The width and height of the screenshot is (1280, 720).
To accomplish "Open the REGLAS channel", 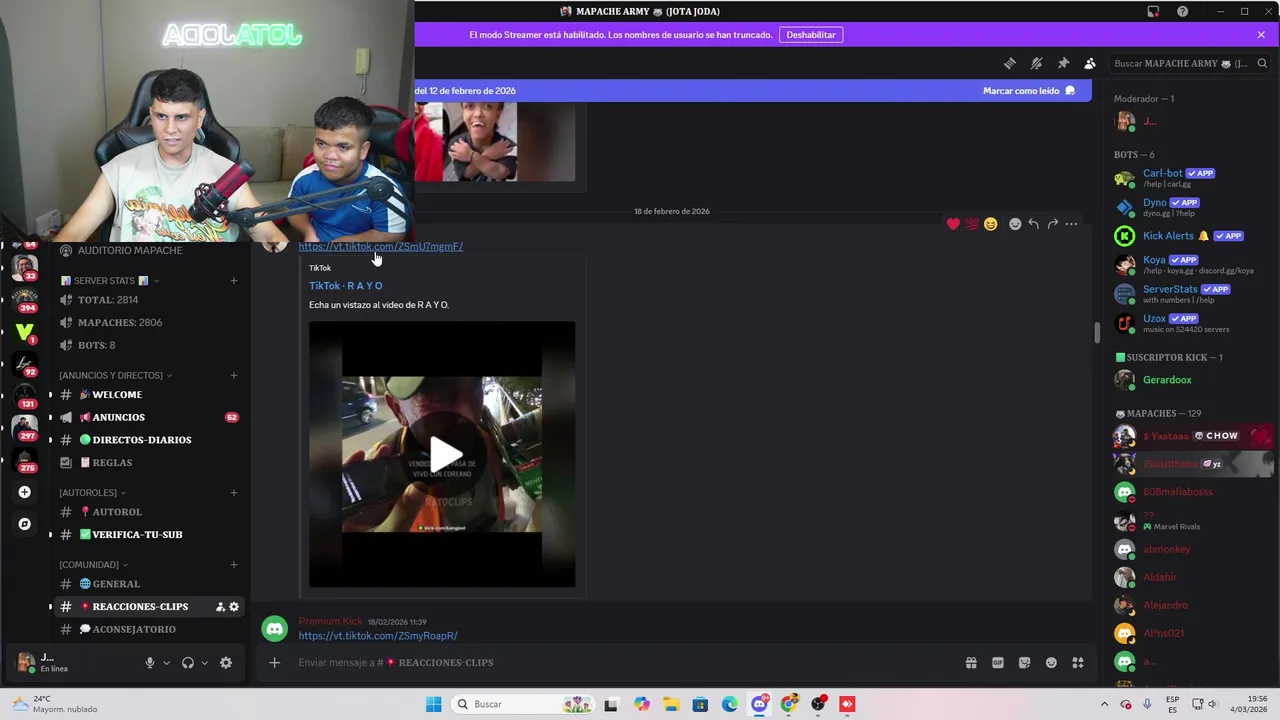I will 147,463.
